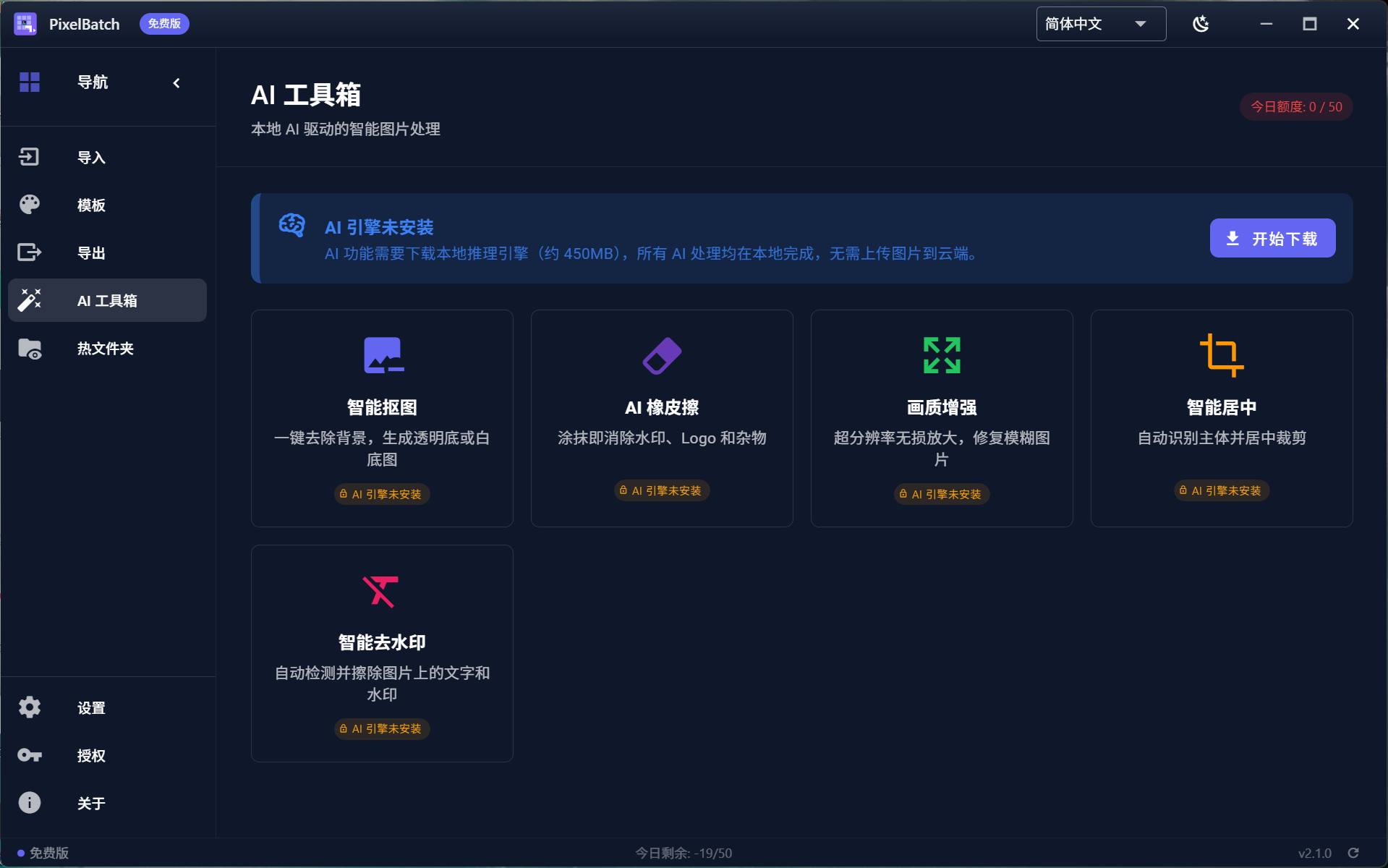Click the 导航 sidebar header label
The image size is (1388, 868).
tap(93, 82)
